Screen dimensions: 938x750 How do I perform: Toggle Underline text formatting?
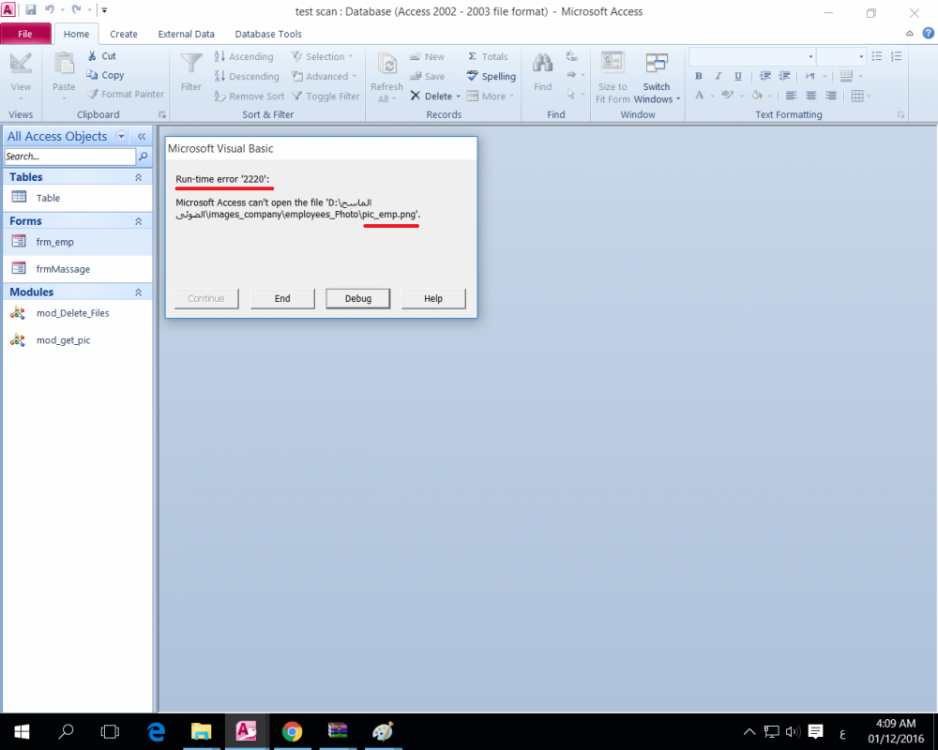738,76
